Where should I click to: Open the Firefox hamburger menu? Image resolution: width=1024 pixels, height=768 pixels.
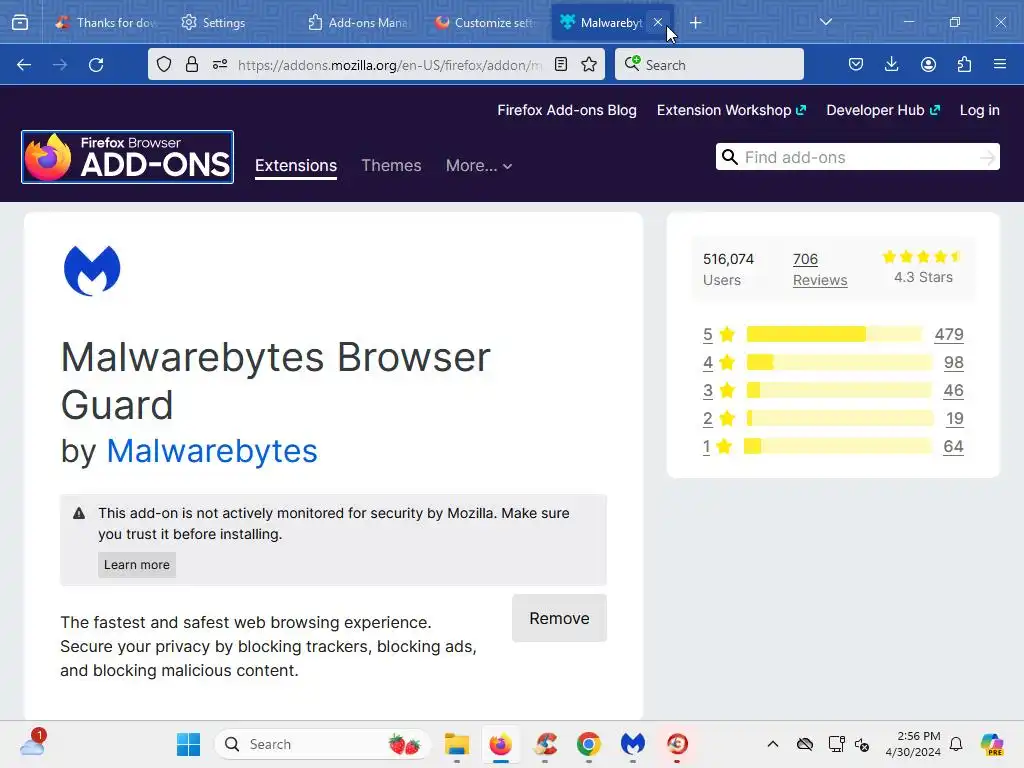pos(1000,64)
